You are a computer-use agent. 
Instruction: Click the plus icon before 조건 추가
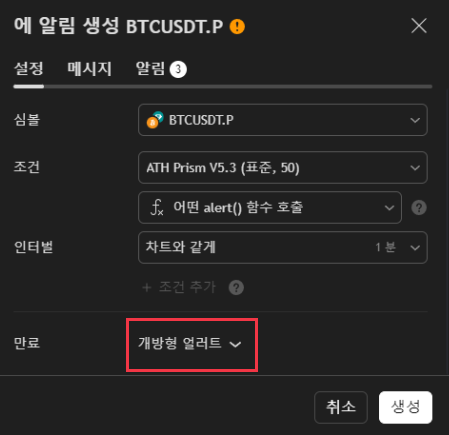[x=147, y=287]
